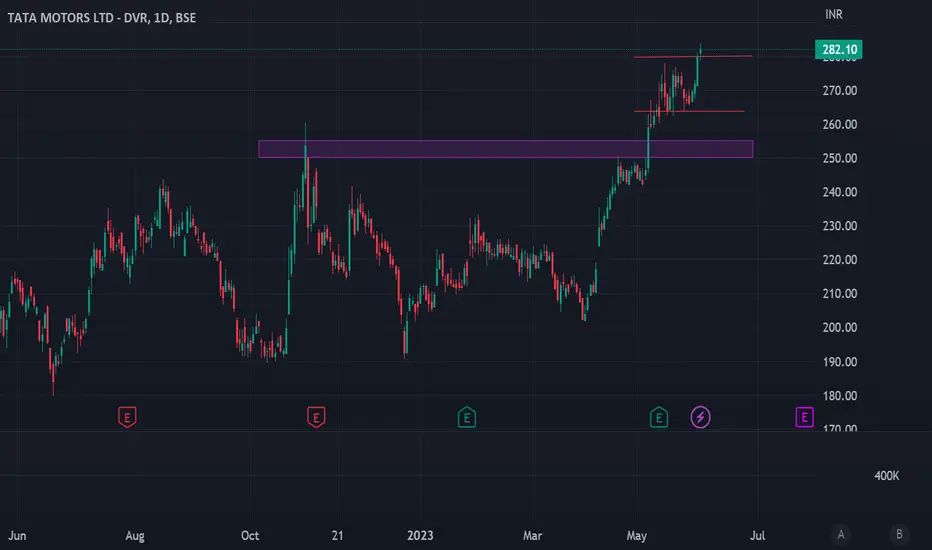The height and width of the screenshot is (550, 932).
Task: Click the May date label
Action: point(637,536)
